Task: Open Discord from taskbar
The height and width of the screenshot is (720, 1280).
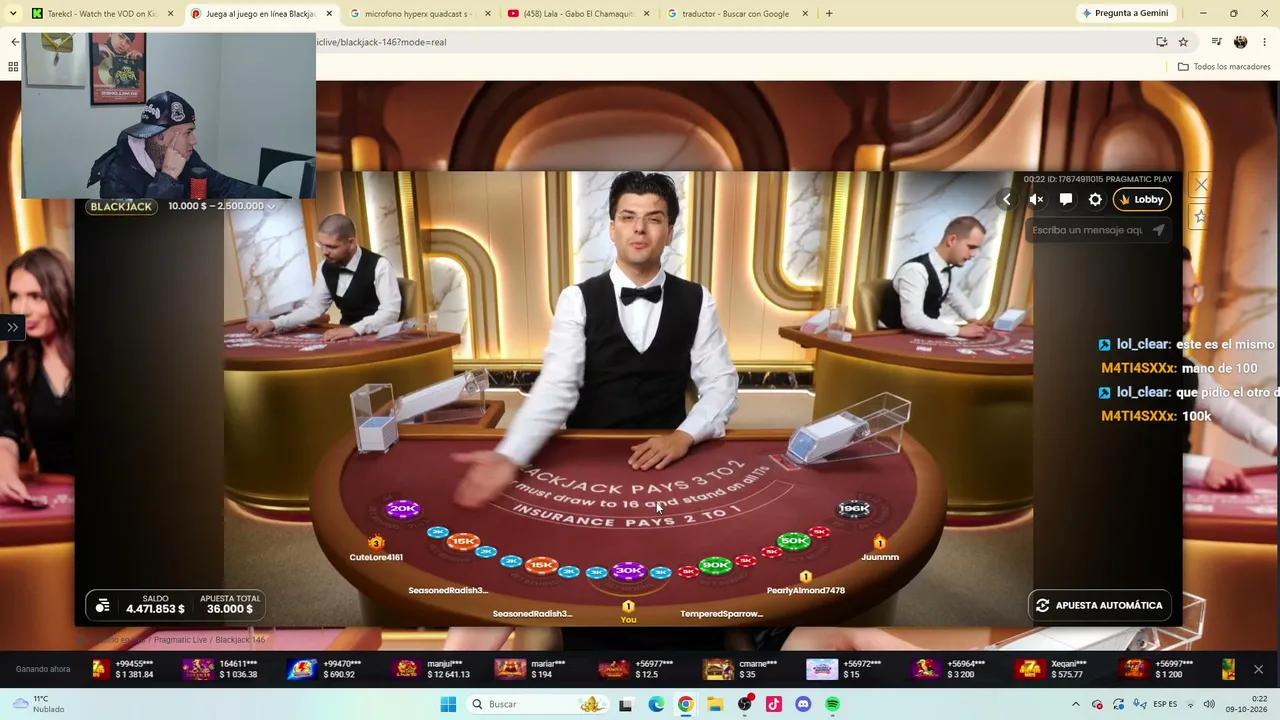Action: pos(803,704)
